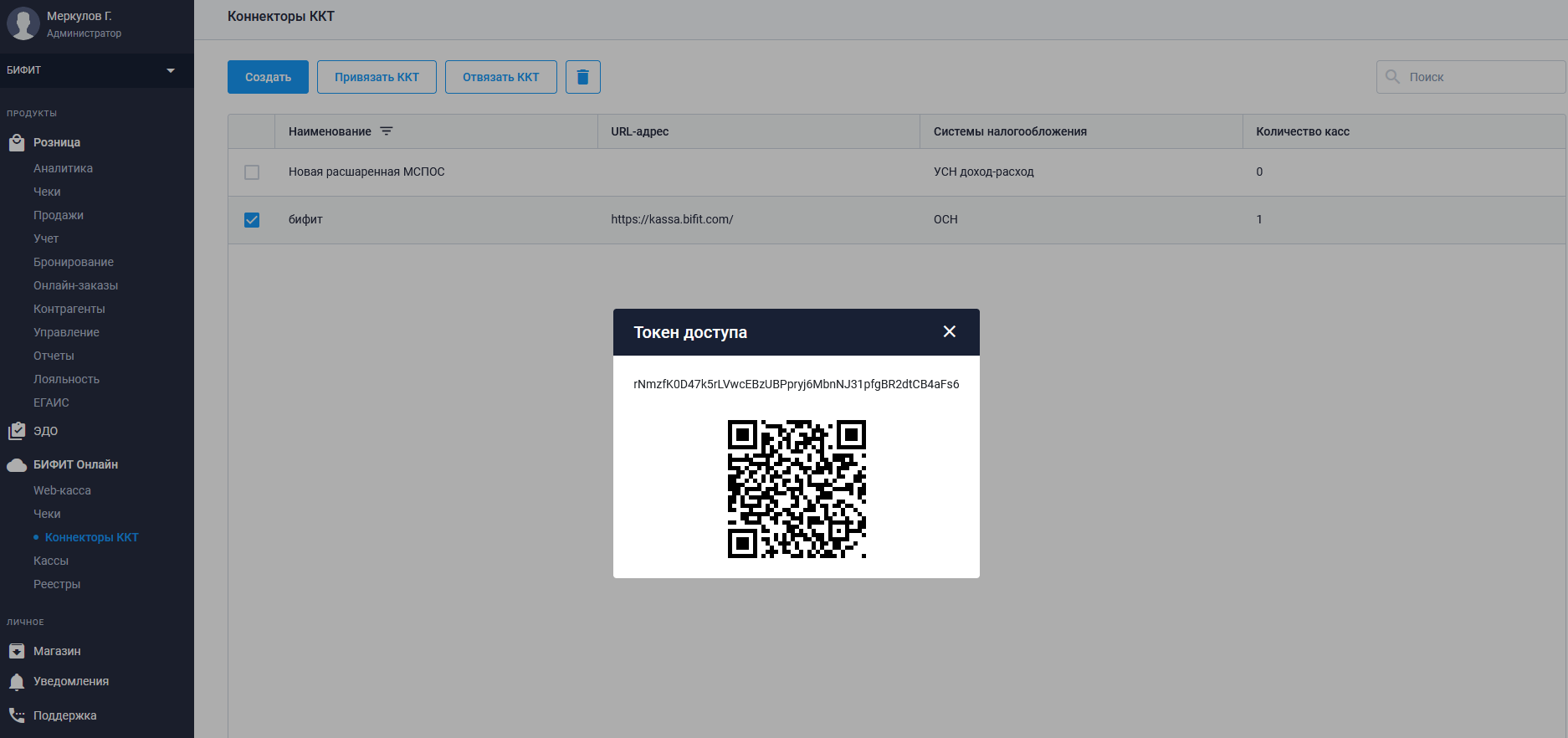Click the QR code image

coord(797,489)
